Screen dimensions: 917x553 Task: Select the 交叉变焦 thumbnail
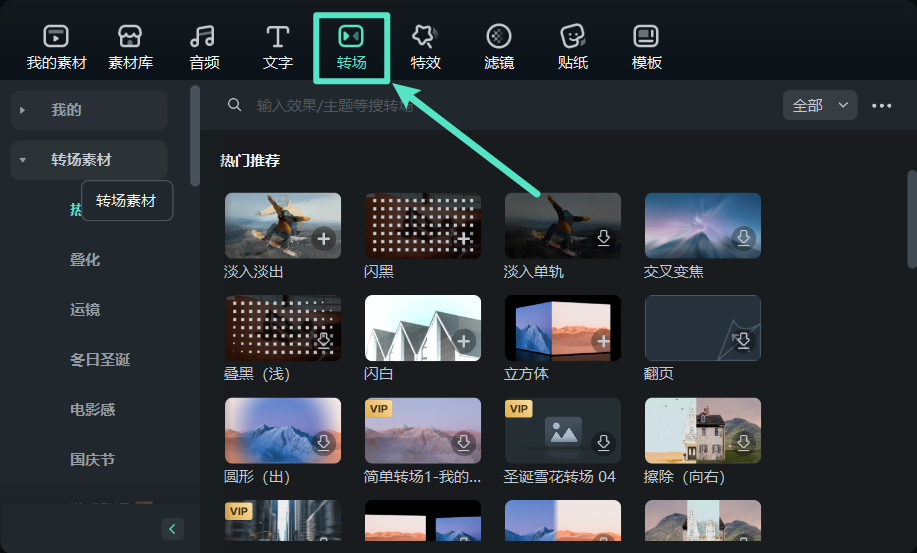pos(703,226)
